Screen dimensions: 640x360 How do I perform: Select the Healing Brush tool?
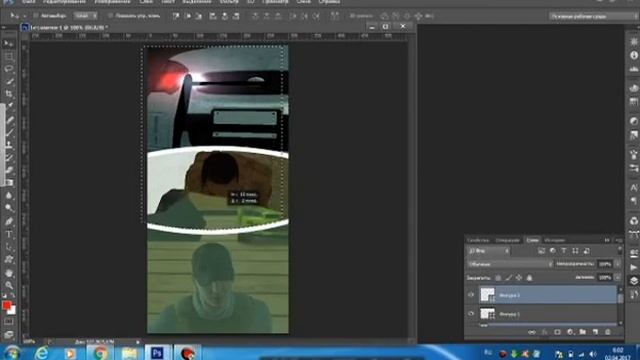(x=9, y=120)
